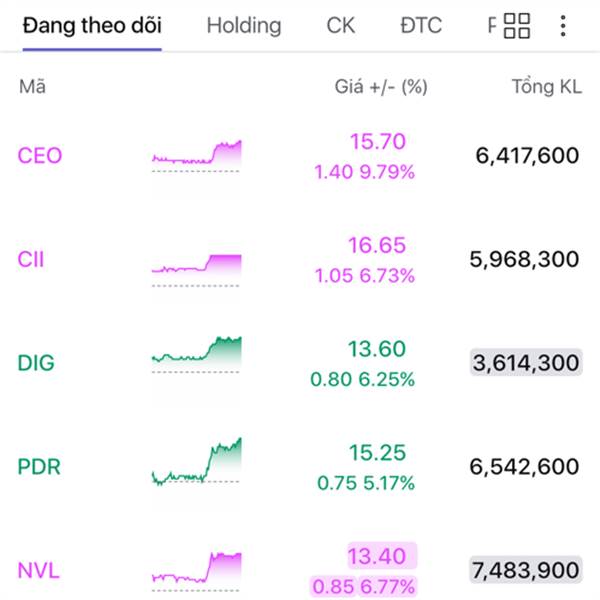600x600 pixels.
Task: Open the ĐTC tab
Action: coord(420,26)
